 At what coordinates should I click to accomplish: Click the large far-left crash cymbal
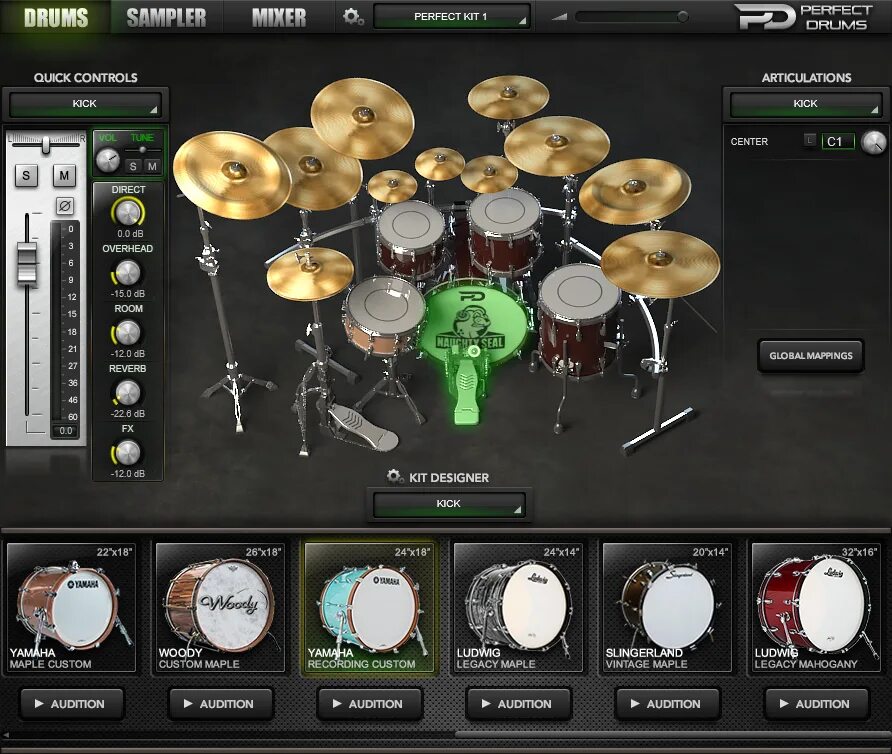[x=232, y=174]
